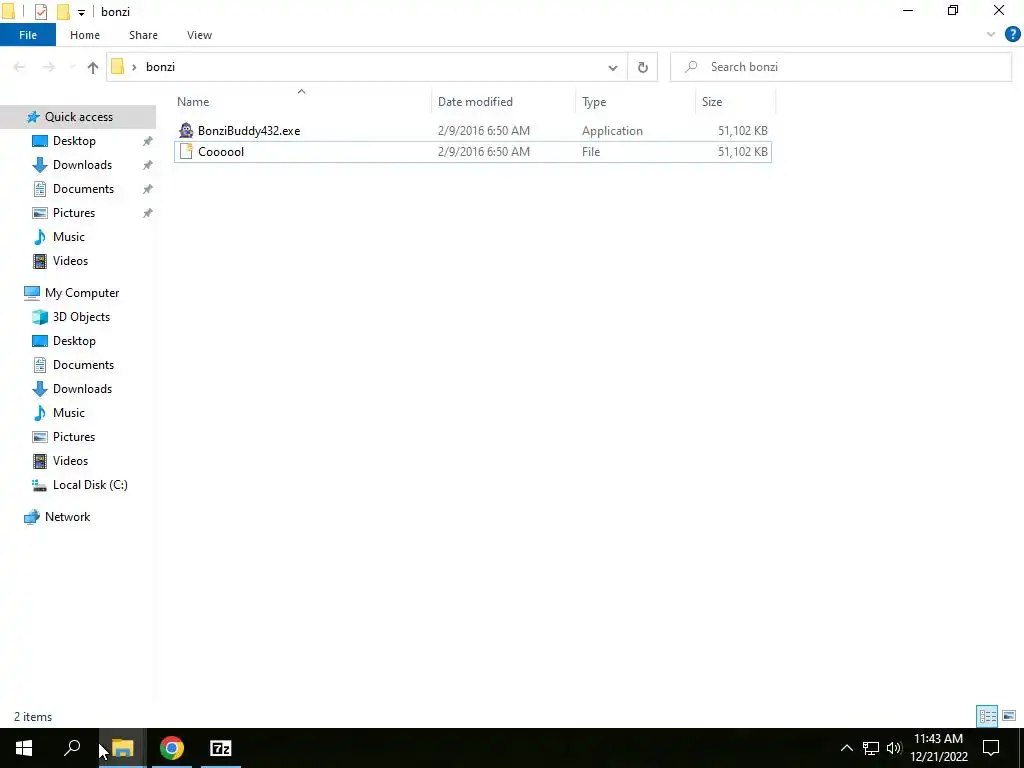Open Videos under Quick access

(70, 261)
